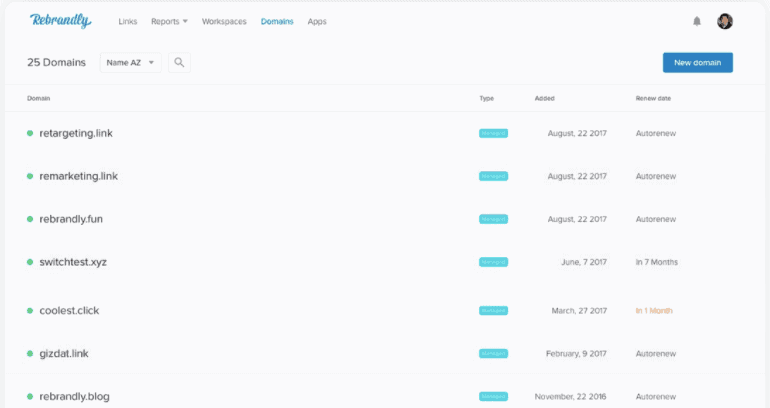
Task: Click In 7 Months renew date
Action: pyautogui.click(x=657, y=262)
